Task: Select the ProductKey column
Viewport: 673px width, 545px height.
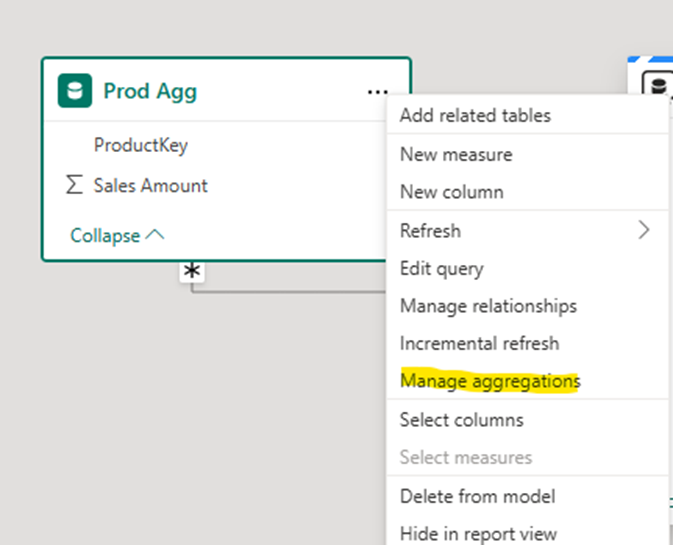Action: [140, 145]
